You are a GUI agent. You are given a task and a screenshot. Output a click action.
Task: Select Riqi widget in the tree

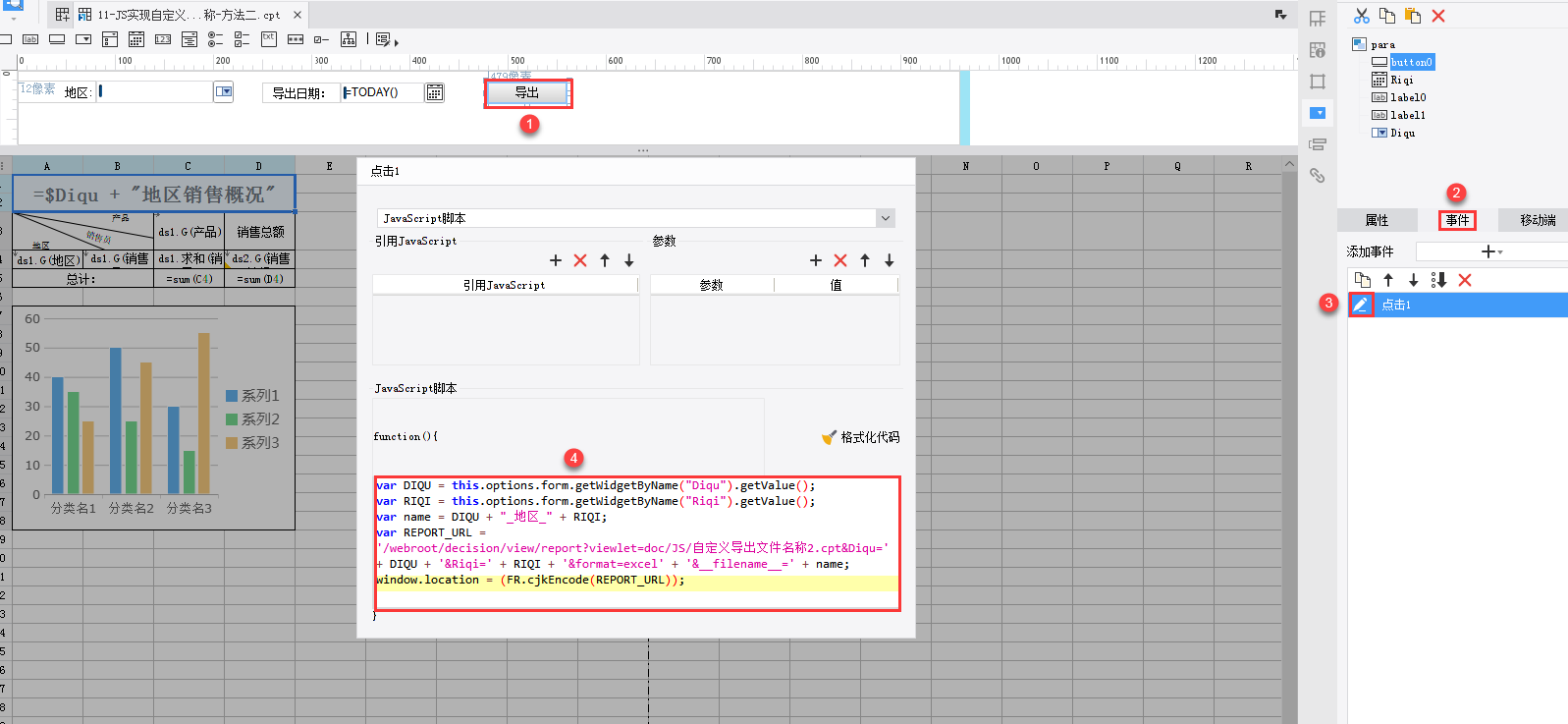point(1402,80)
